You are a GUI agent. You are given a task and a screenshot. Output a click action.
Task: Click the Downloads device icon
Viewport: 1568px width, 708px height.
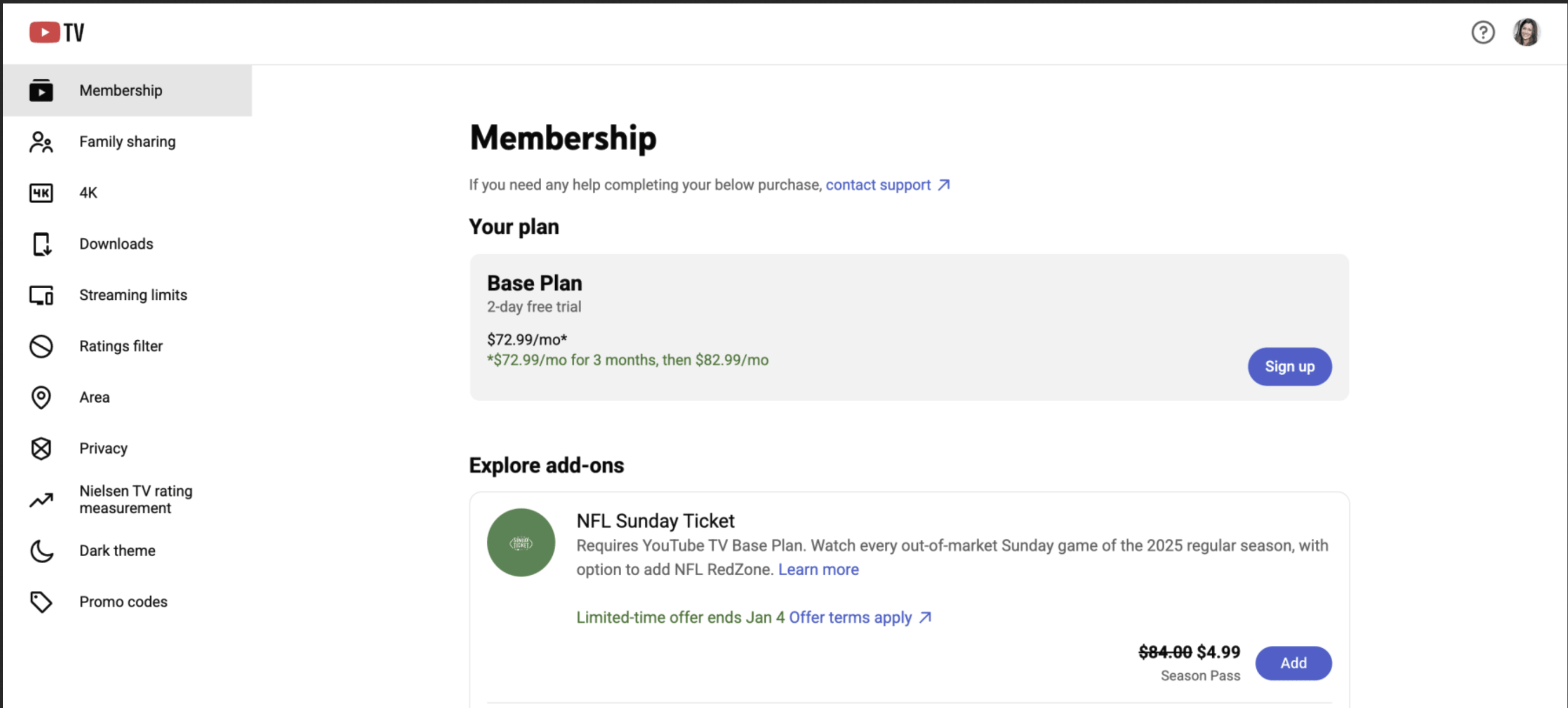point(41,244)
